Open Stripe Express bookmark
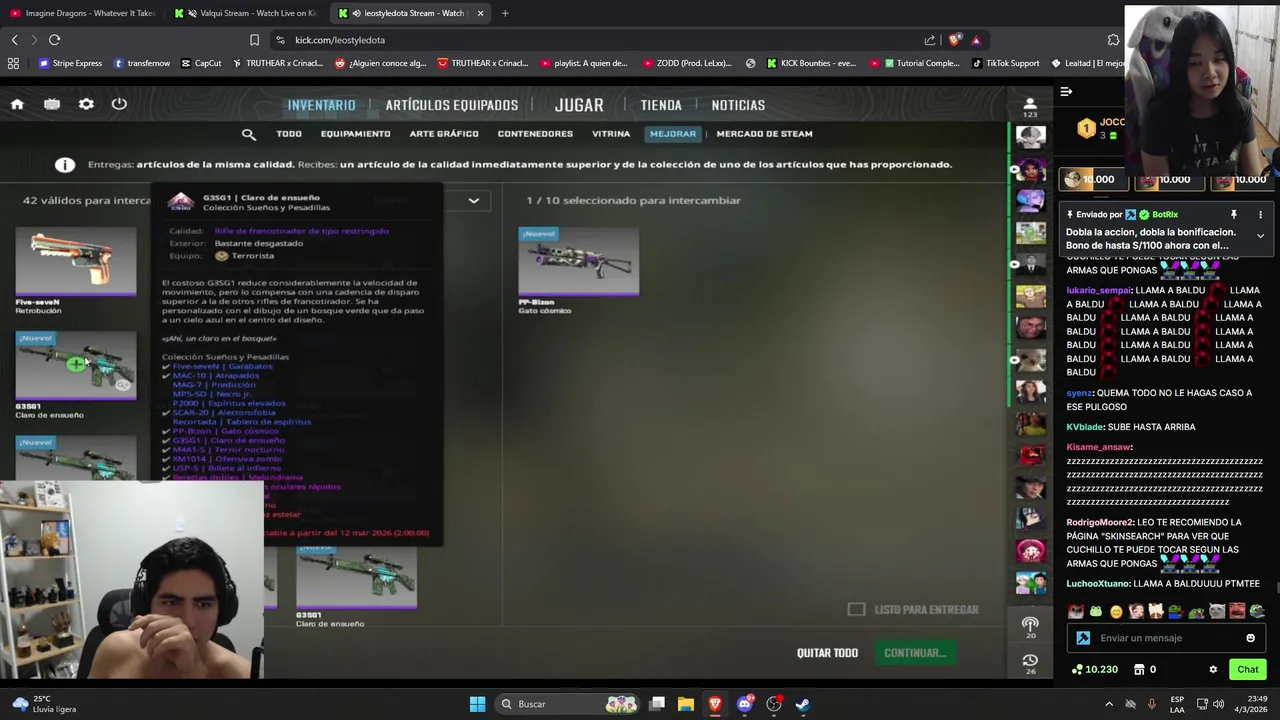 70,63
